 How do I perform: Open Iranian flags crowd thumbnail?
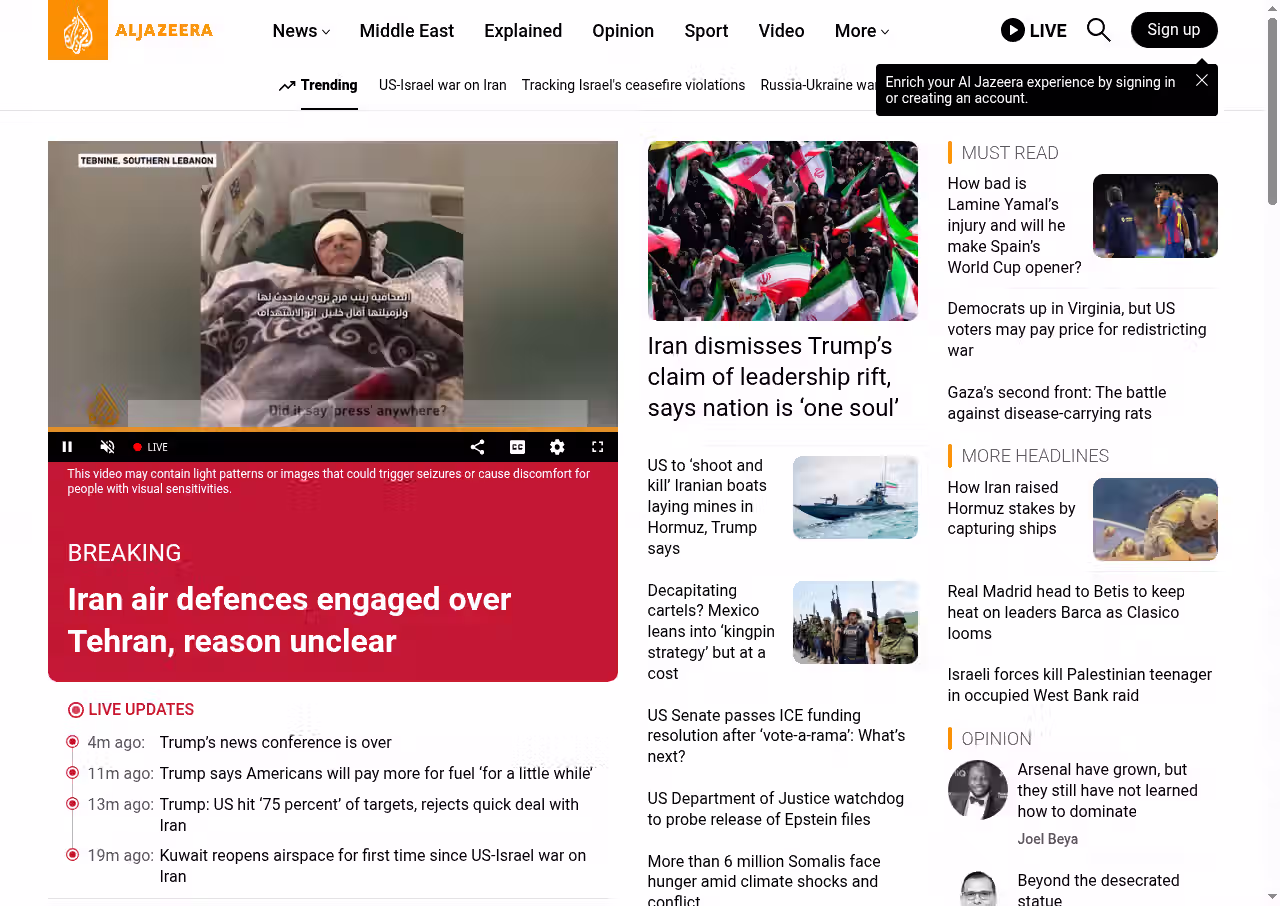click(782, 230)
